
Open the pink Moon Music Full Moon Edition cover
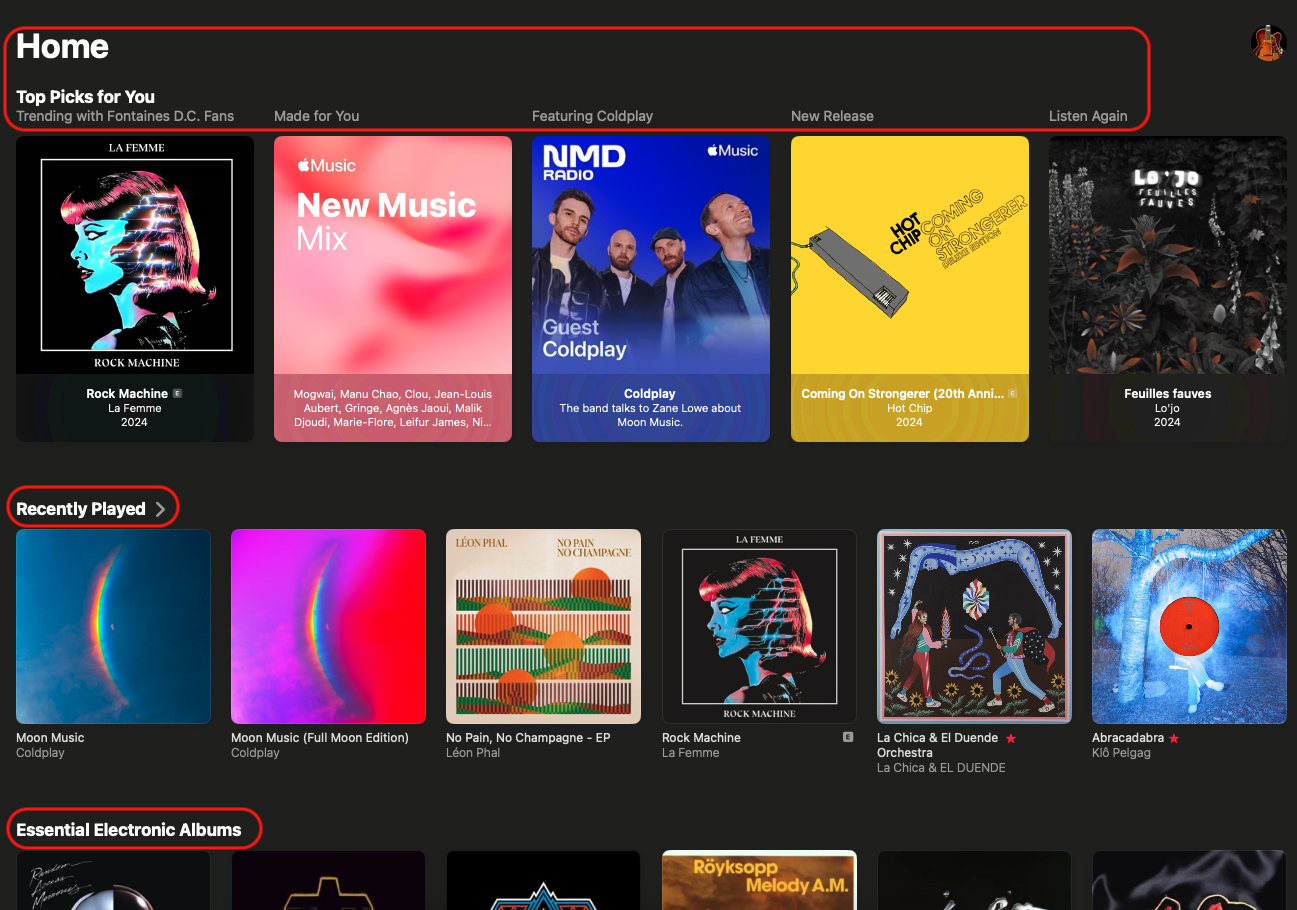(328, 626)
